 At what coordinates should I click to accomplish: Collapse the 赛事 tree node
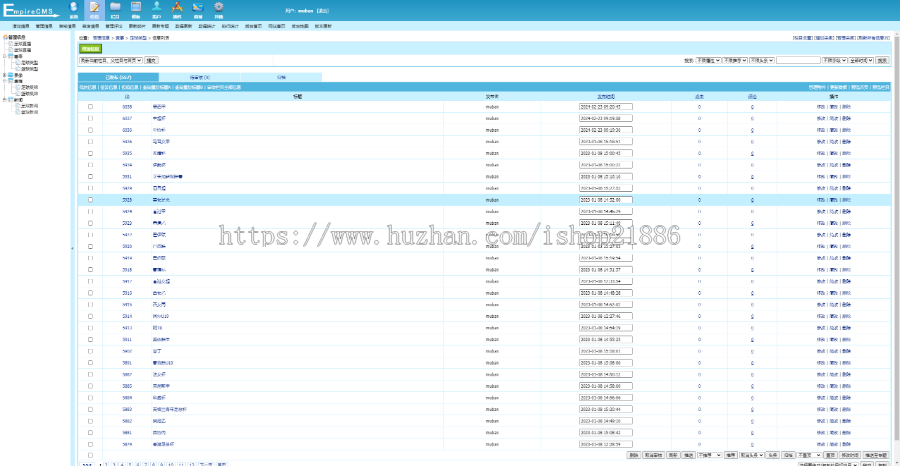(x=5, y=56)
